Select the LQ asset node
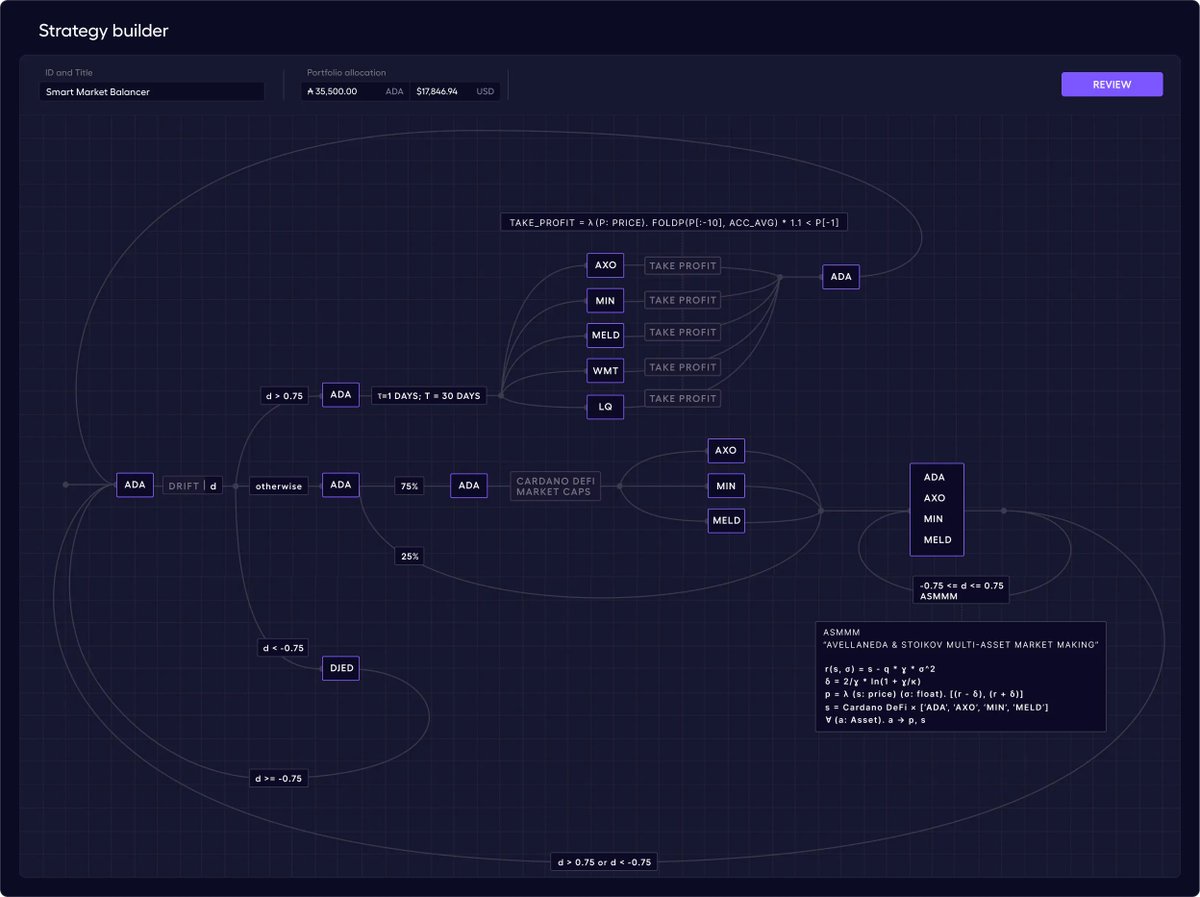The width and height of the screenshot is (1200, 897). click(605, 407)
